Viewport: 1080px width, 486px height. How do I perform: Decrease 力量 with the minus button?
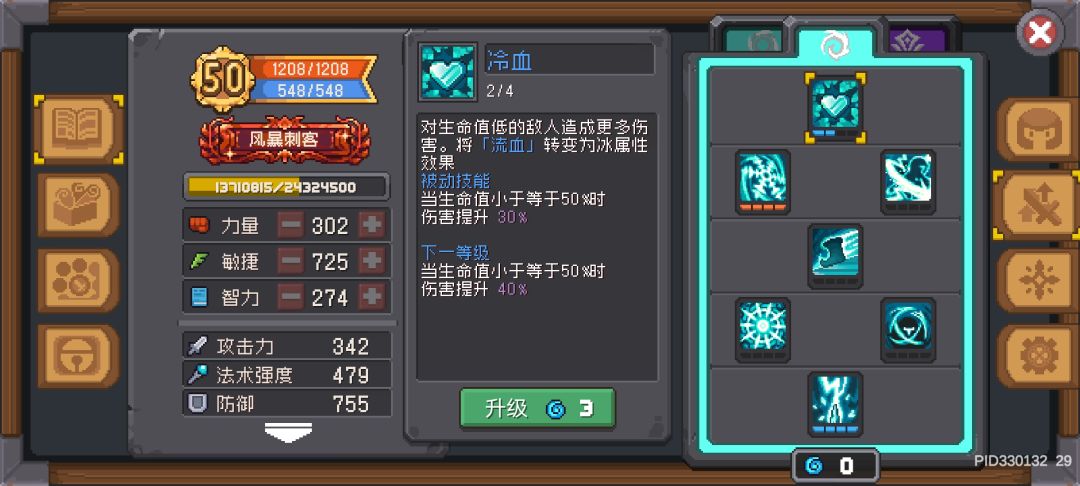pos(292,225)
